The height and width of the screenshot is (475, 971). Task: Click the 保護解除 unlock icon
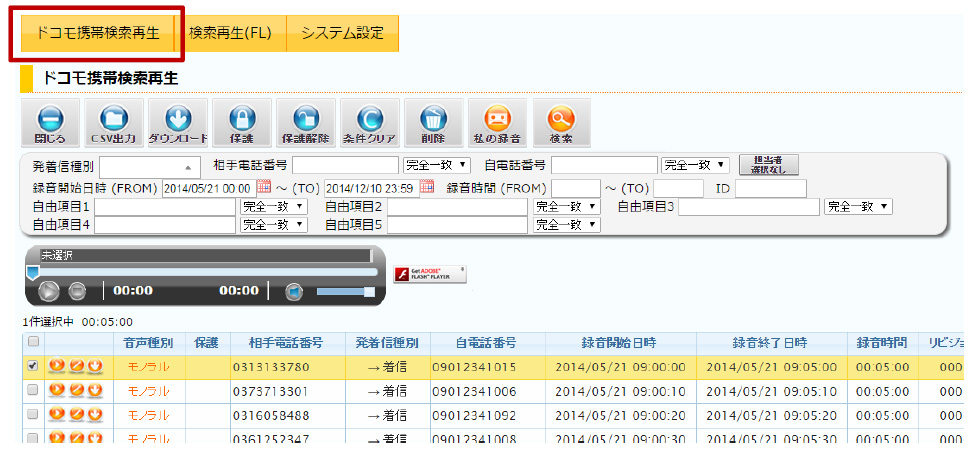[x=306, y=123]
